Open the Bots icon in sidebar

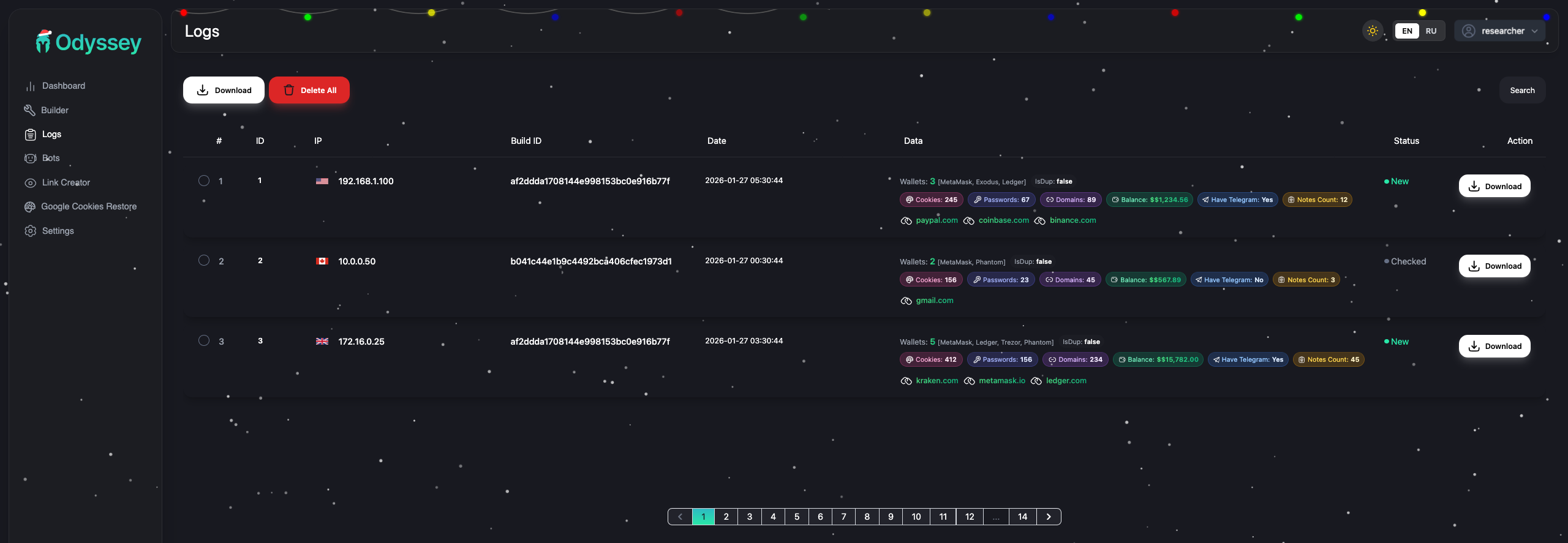coord(30,159)
